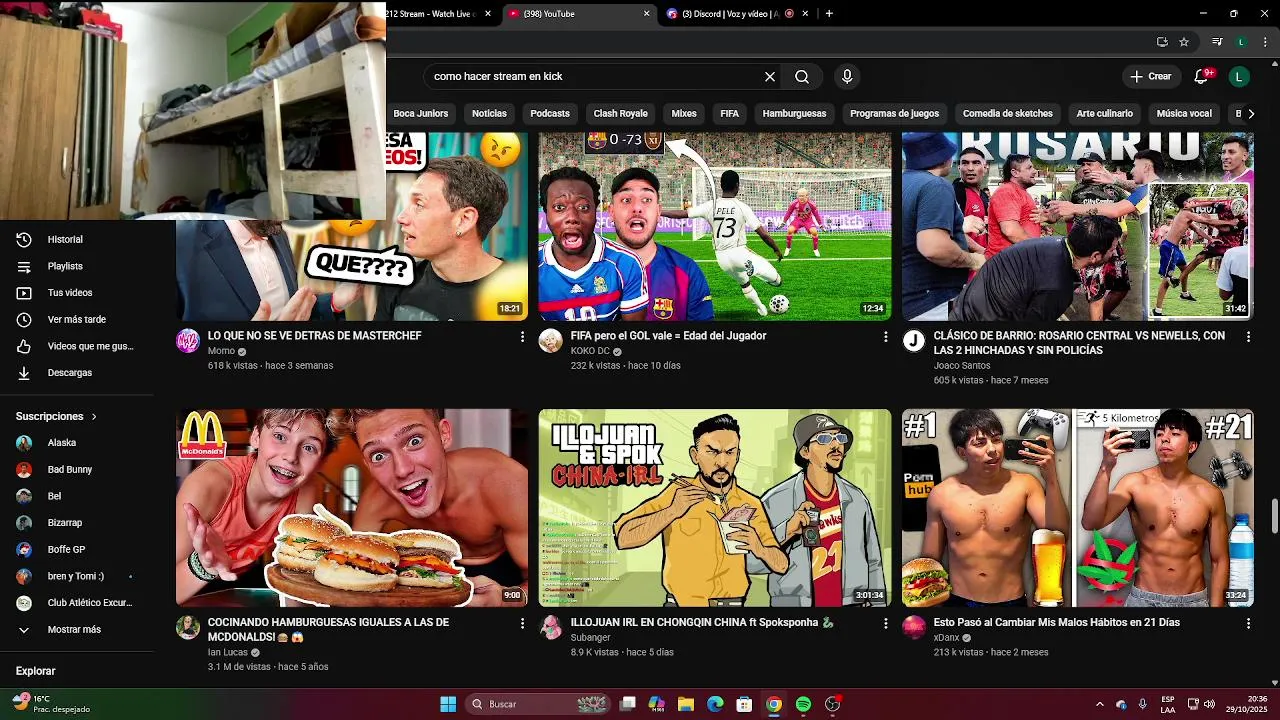Click the Ian Lucas channel avatar
Screen dimensions: 1280x720
pyautogui.click(x=188, y=627)
